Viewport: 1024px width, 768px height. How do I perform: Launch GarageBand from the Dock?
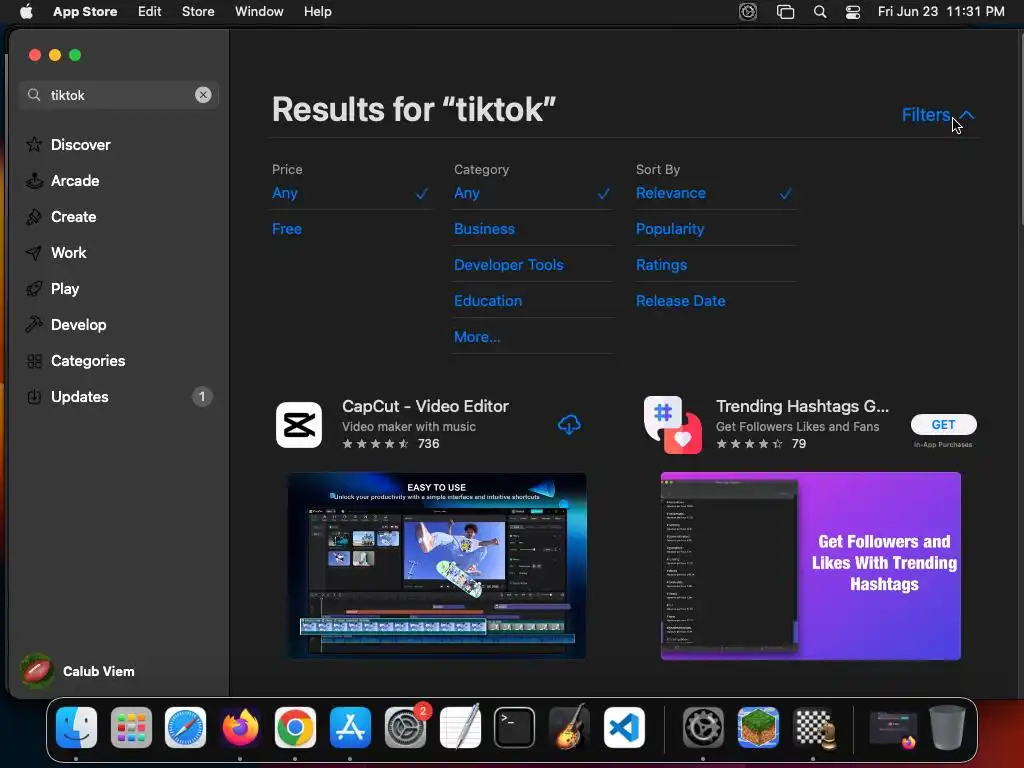569,728
